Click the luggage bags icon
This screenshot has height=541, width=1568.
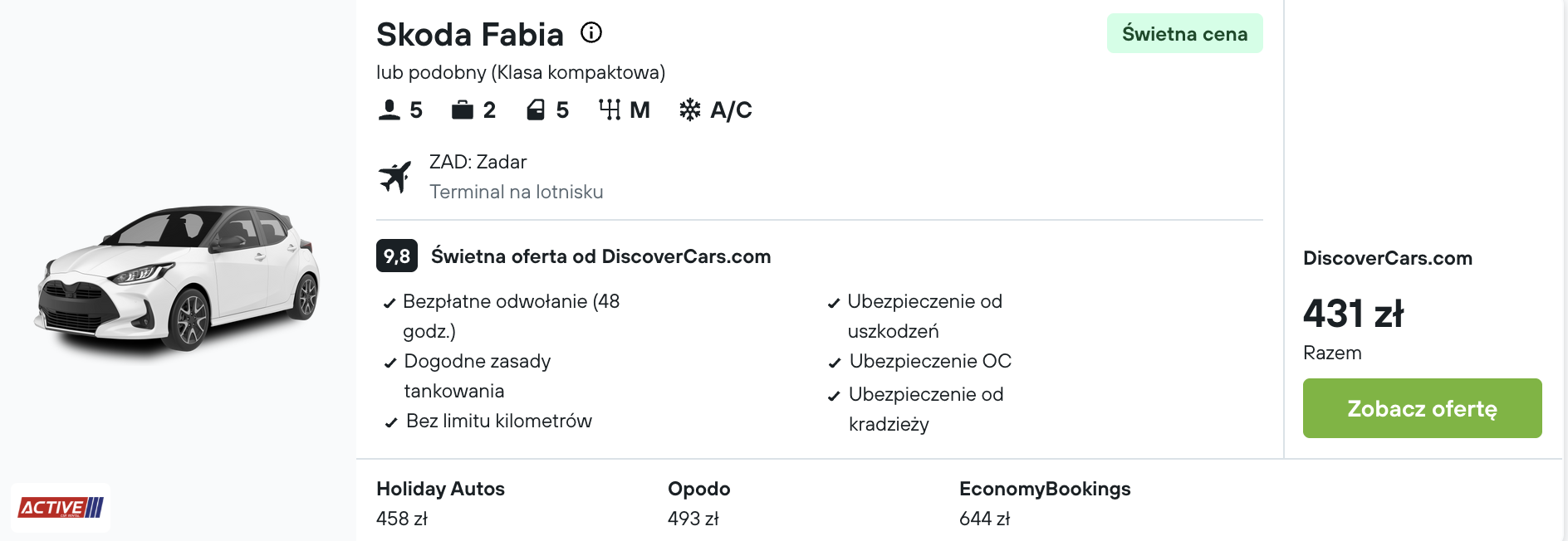pyautogui.click(x=463, y=110)
